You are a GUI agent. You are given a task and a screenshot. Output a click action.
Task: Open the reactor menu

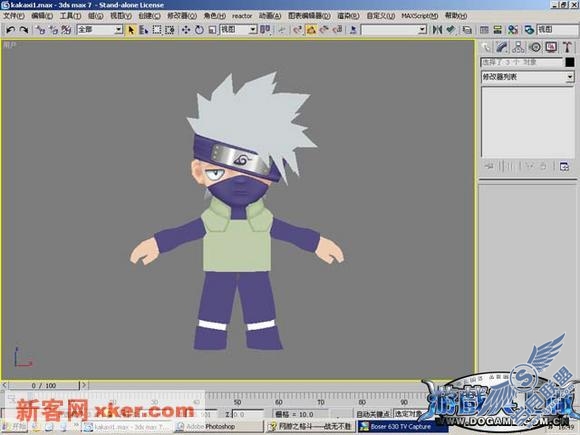tap(242, 16)
